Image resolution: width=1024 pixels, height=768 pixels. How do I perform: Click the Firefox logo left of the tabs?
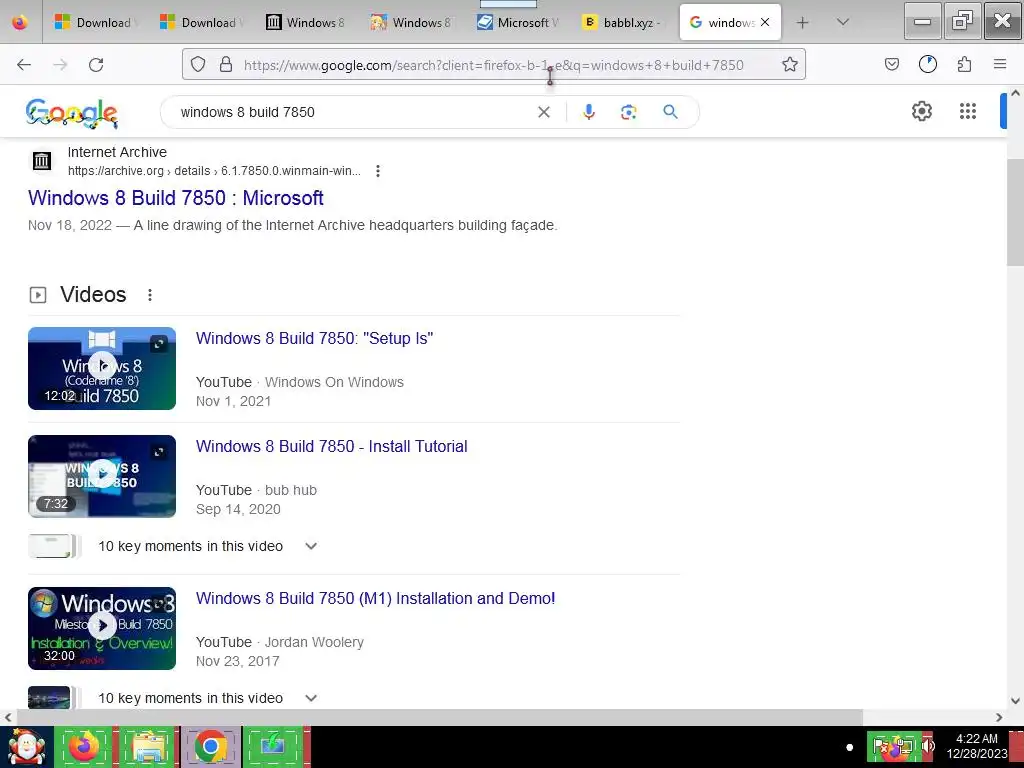20,23
